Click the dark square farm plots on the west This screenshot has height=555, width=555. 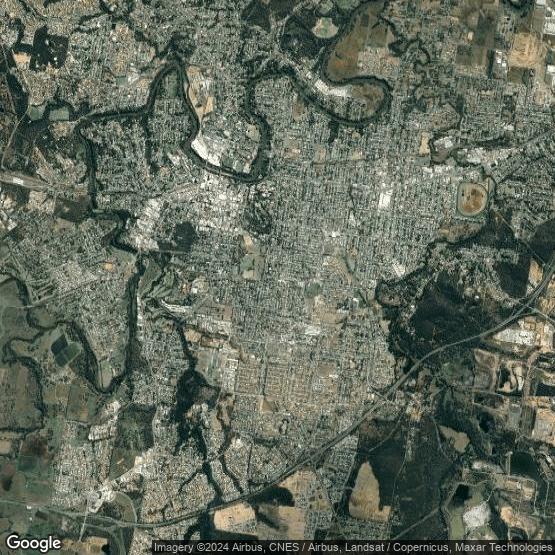pyautogui.click(x=65, y=350)
